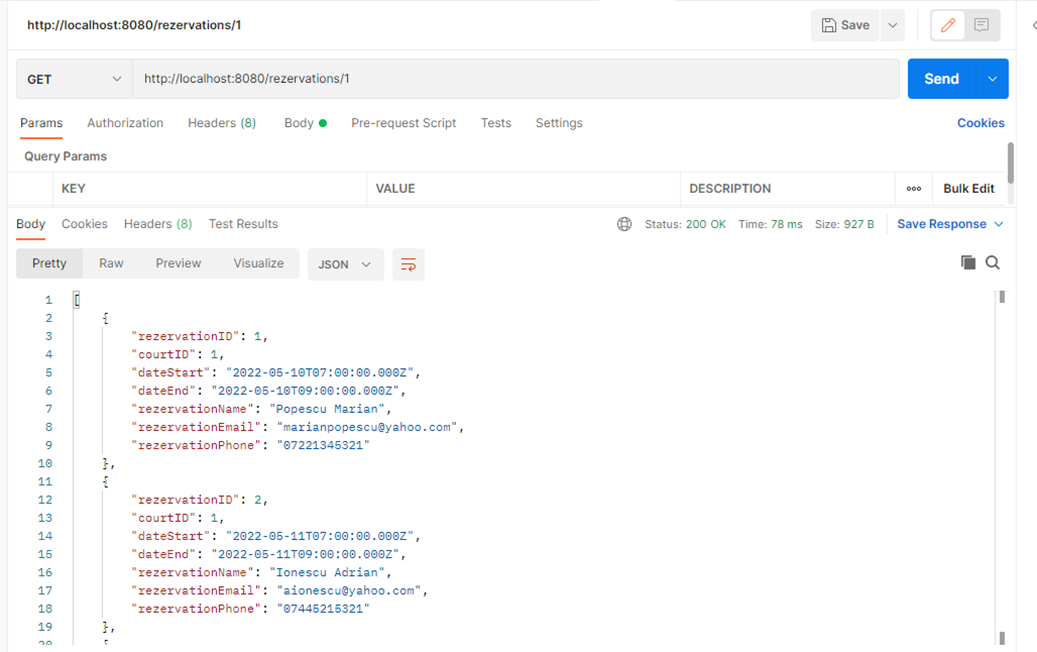Open the comments icon beside the edit pencil

tap(981, 25)
